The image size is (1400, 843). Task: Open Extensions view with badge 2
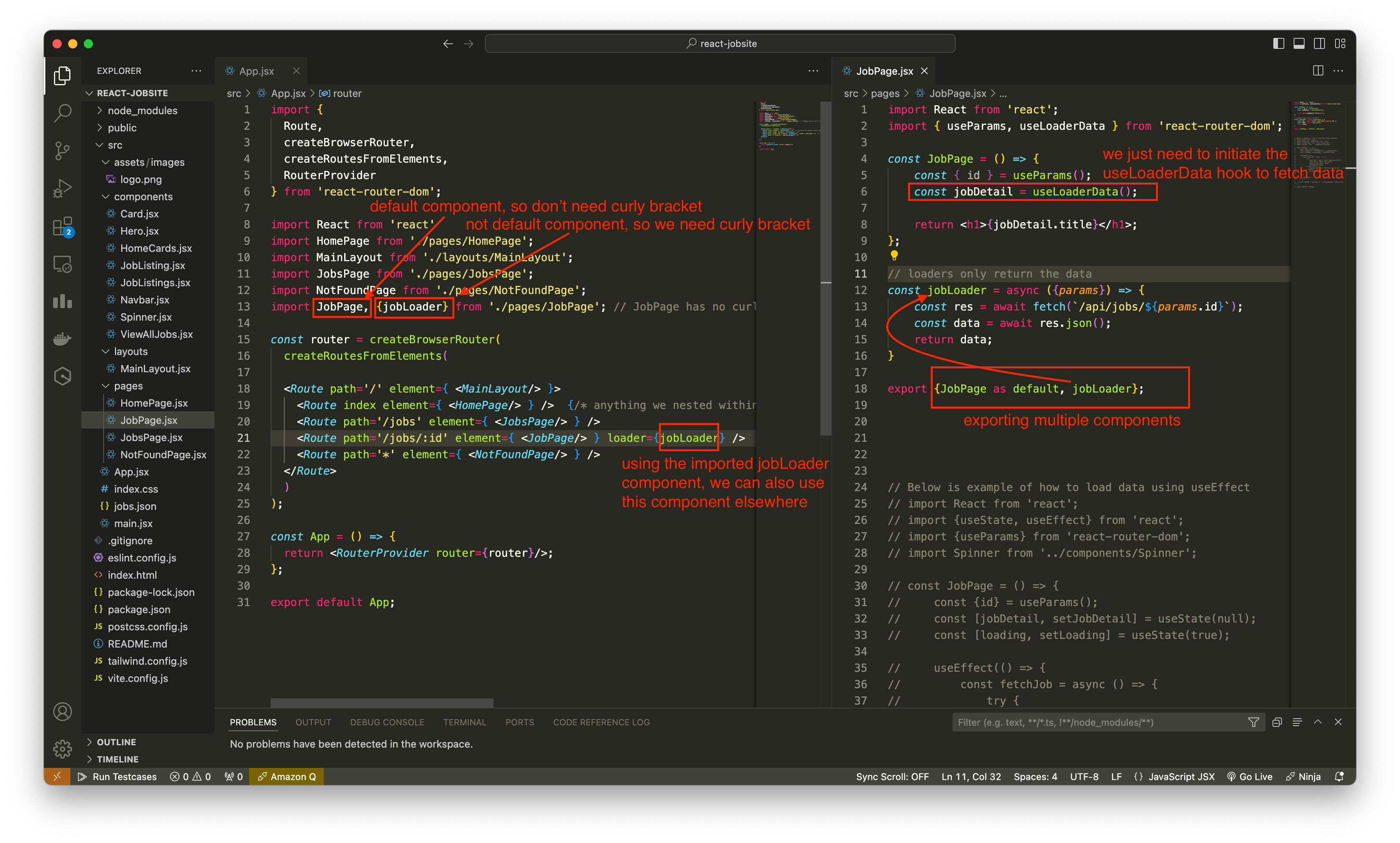[x=63, y=226]
